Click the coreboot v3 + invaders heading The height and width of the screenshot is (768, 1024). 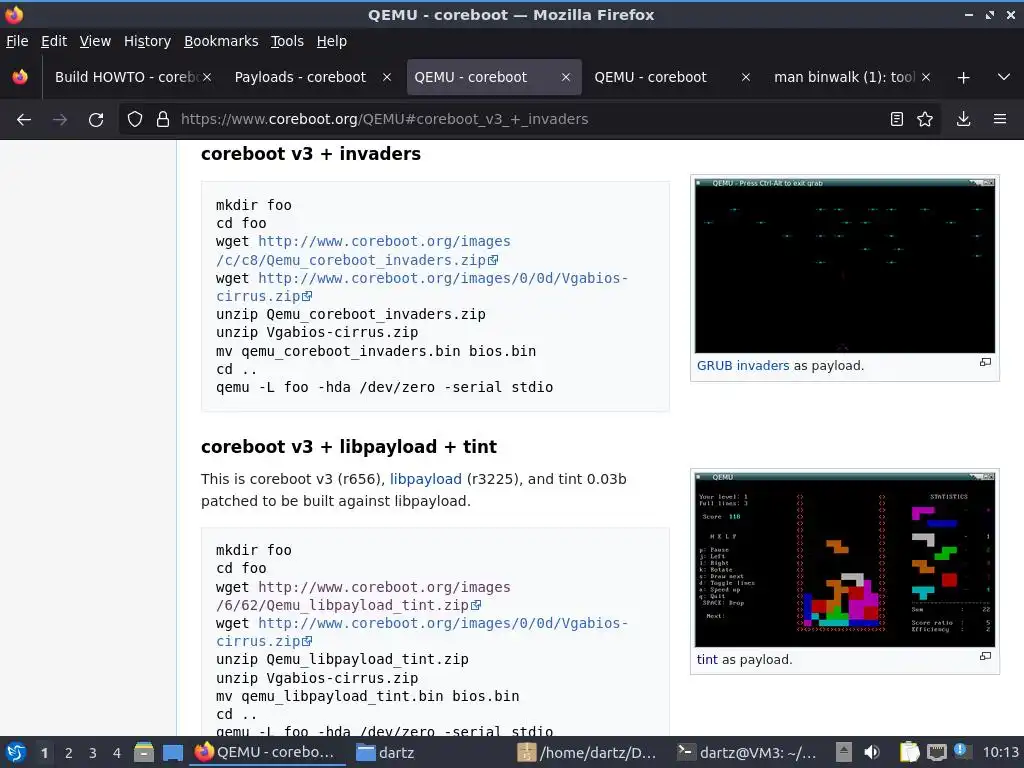[x=311, y=154]
